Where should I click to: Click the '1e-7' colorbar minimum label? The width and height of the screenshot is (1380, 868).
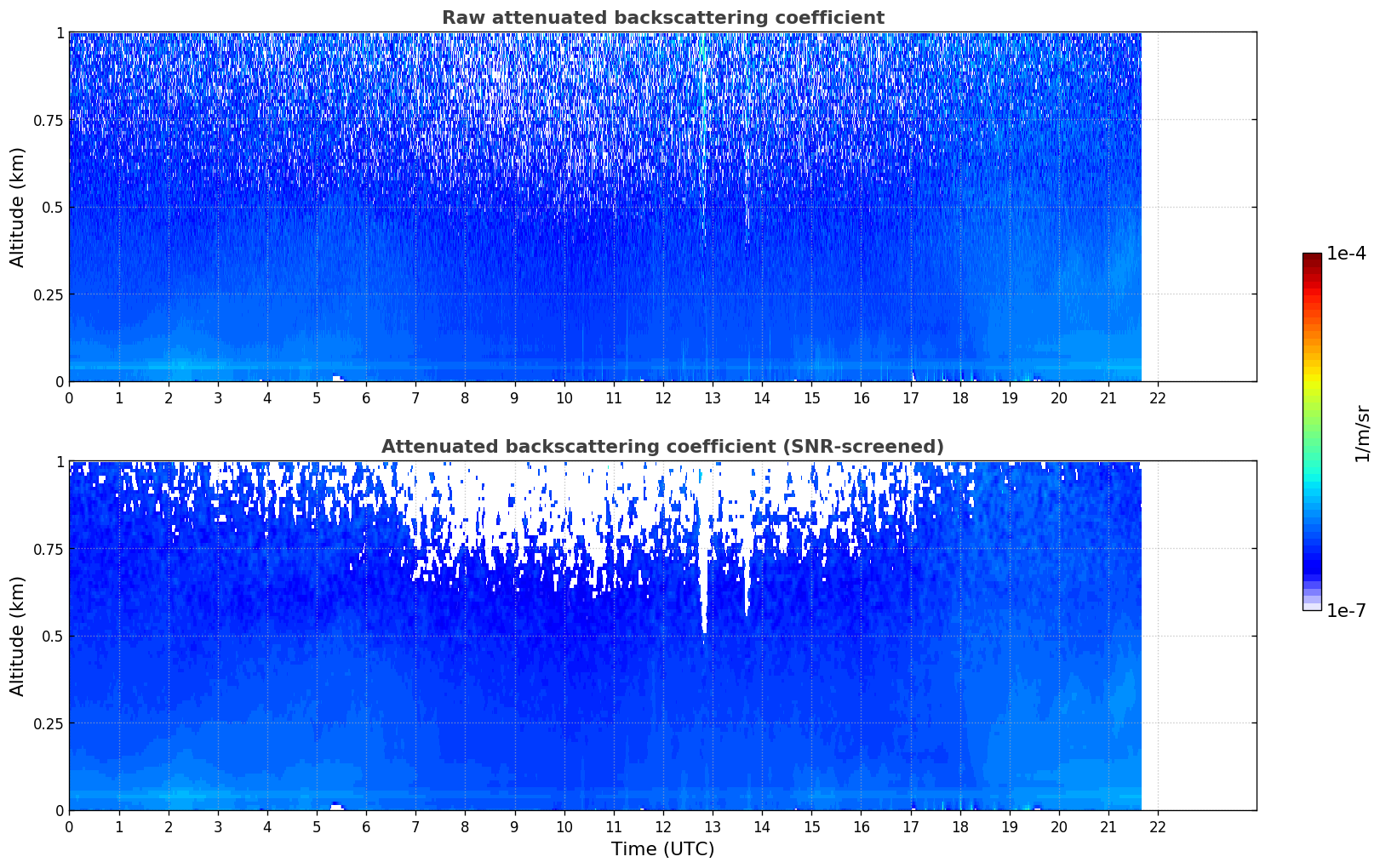(1346, 610)
